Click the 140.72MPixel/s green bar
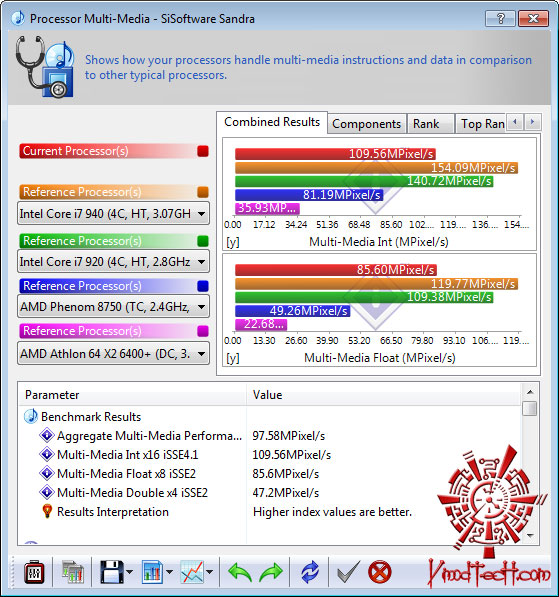This screenshot has width=559, height=597. (x=364, y=181)
